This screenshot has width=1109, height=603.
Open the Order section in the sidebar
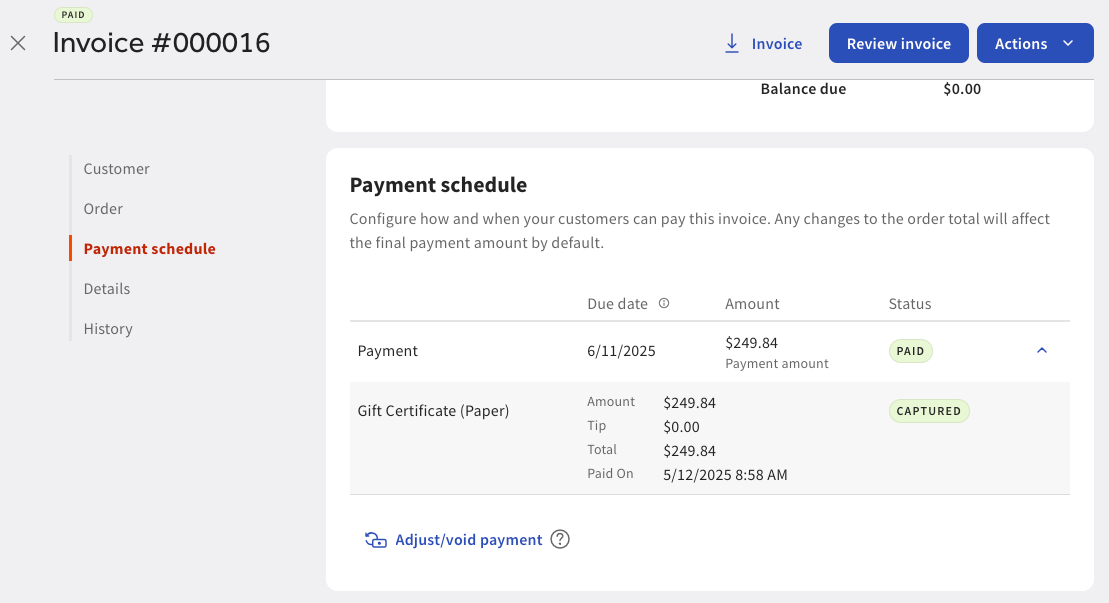pos(103,208)
